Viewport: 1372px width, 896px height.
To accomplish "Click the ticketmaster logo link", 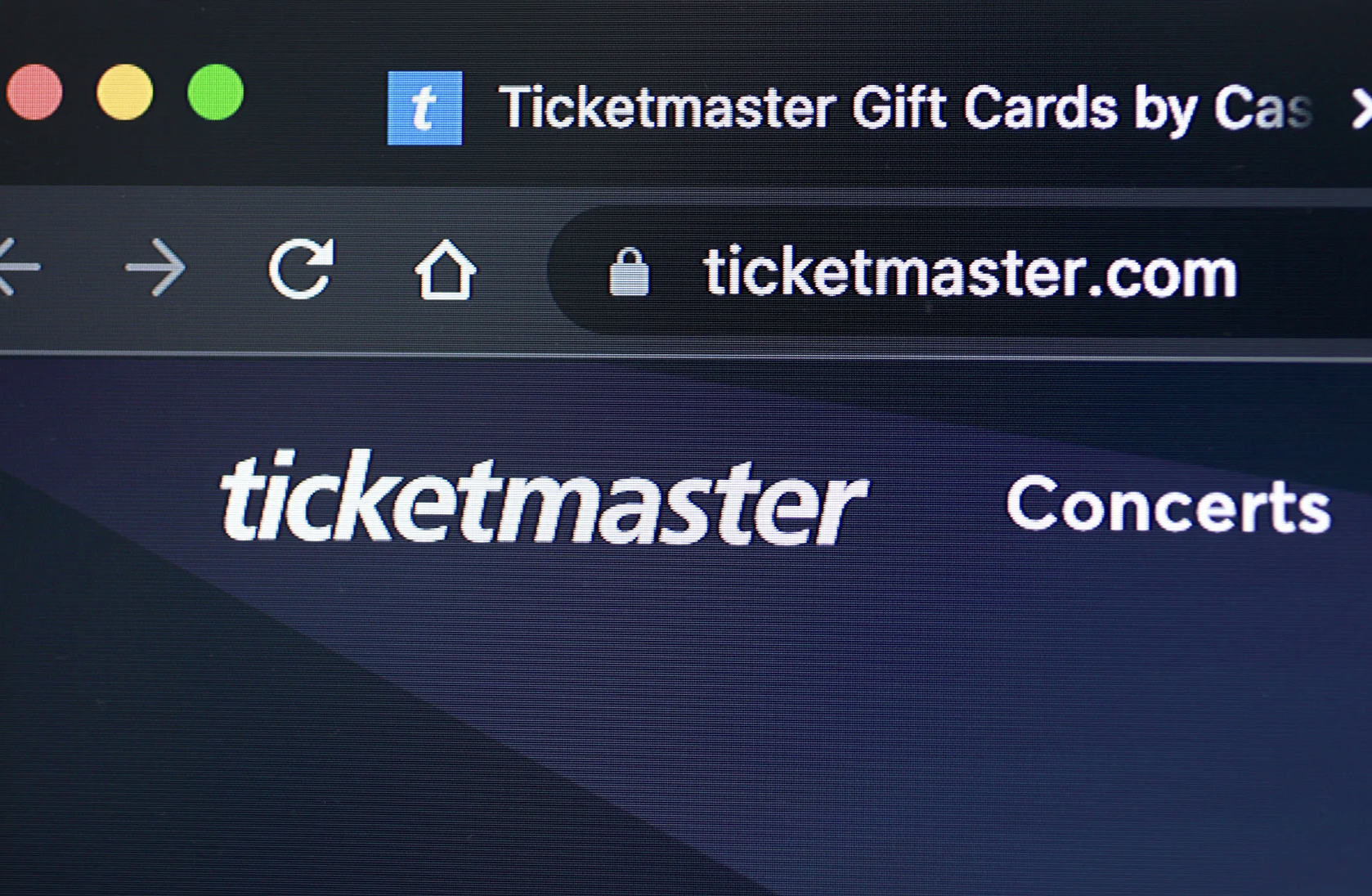I will pos(543,497).
